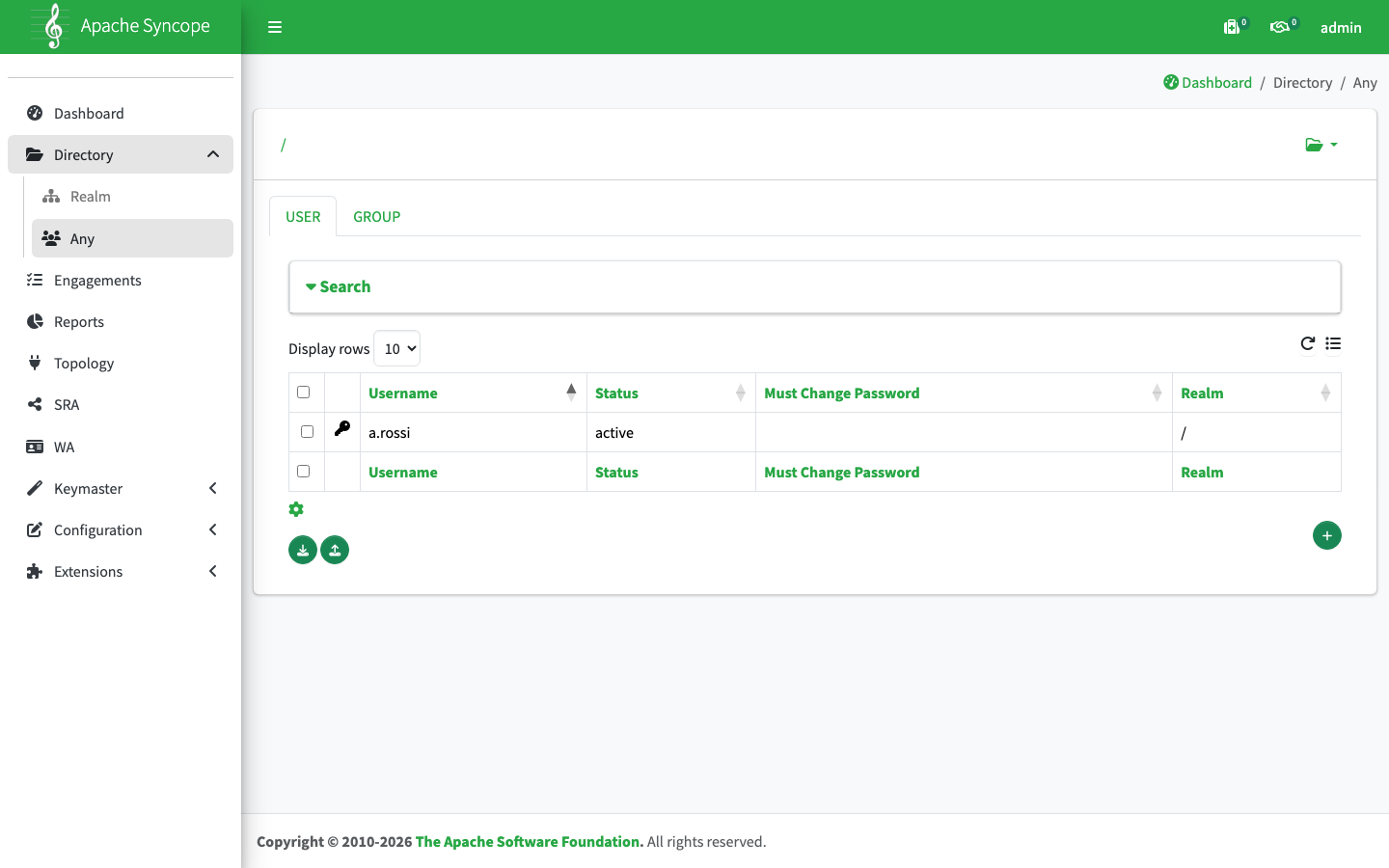Visit The Apache Software Foundation link
The height and width of the screenshot is (868, 1389).
[530, 841]
